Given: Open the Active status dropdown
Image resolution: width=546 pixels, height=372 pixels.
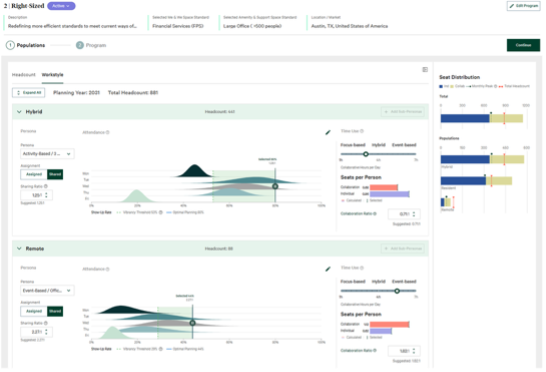Looking at the screenshot, I should (61, 6).
